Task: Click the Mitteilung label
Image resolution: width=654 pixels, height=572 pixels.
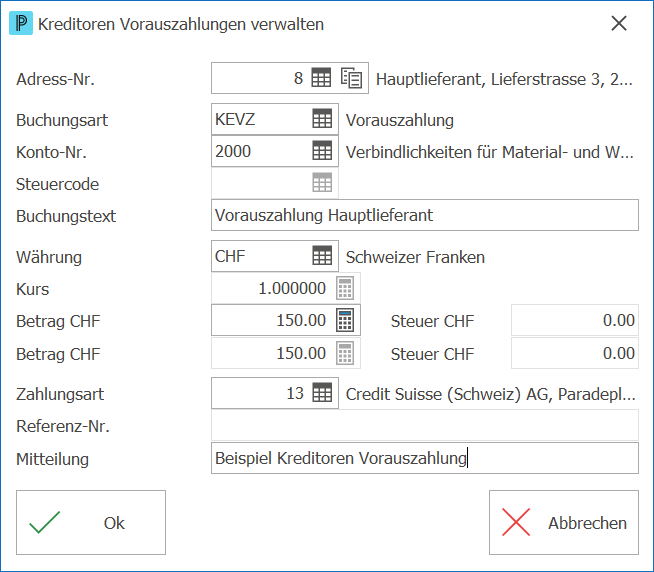Action: pyautogui.click(x=53, y=459)
